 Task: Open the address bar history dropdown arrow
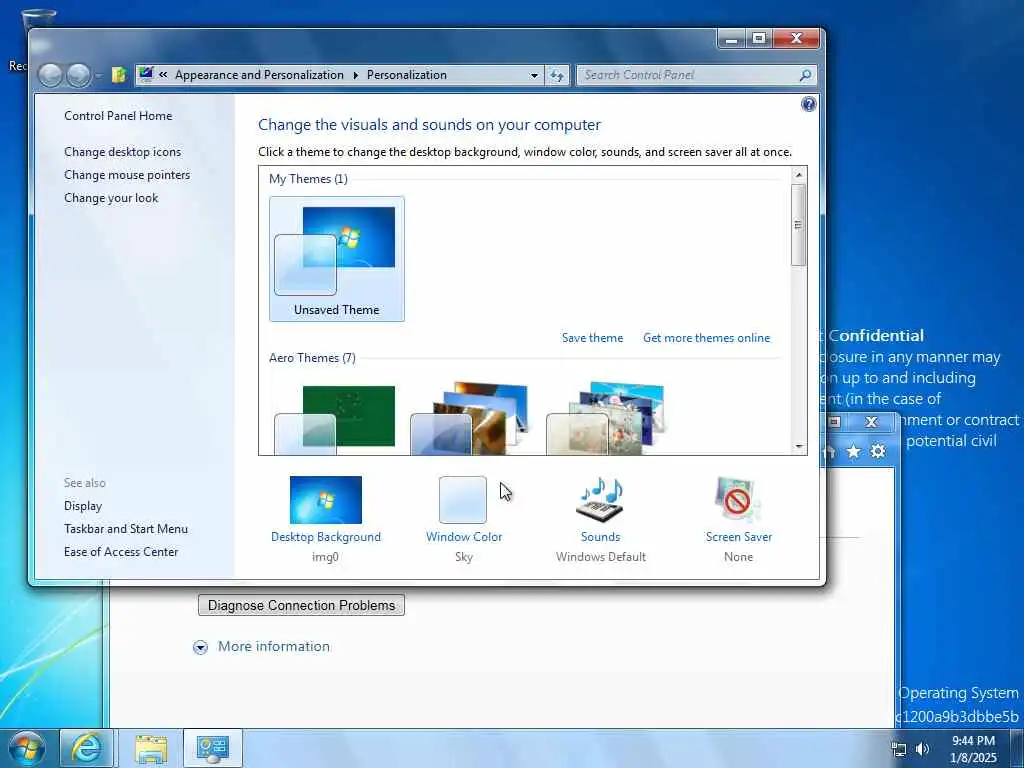(534, 75)
